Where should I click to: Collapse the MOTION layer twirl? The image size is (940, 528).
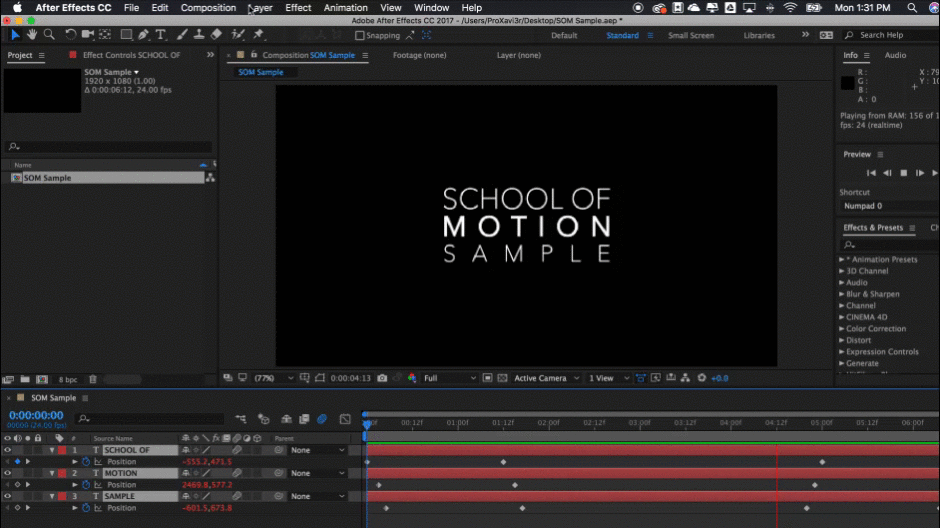52,473
